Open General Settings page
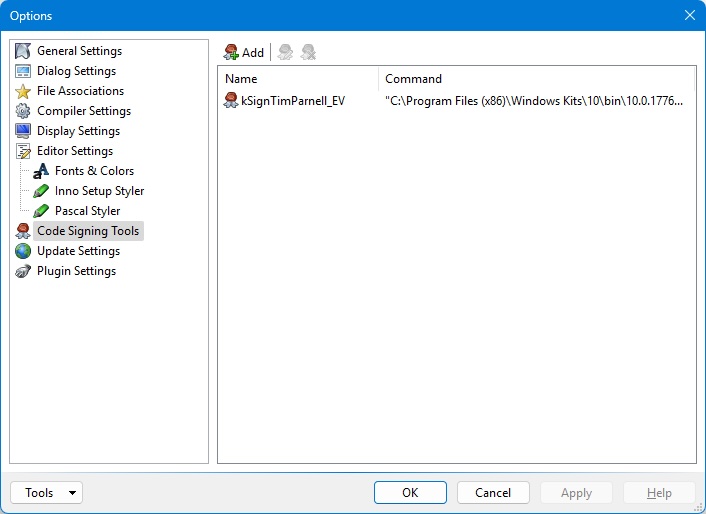 (79, 51)
